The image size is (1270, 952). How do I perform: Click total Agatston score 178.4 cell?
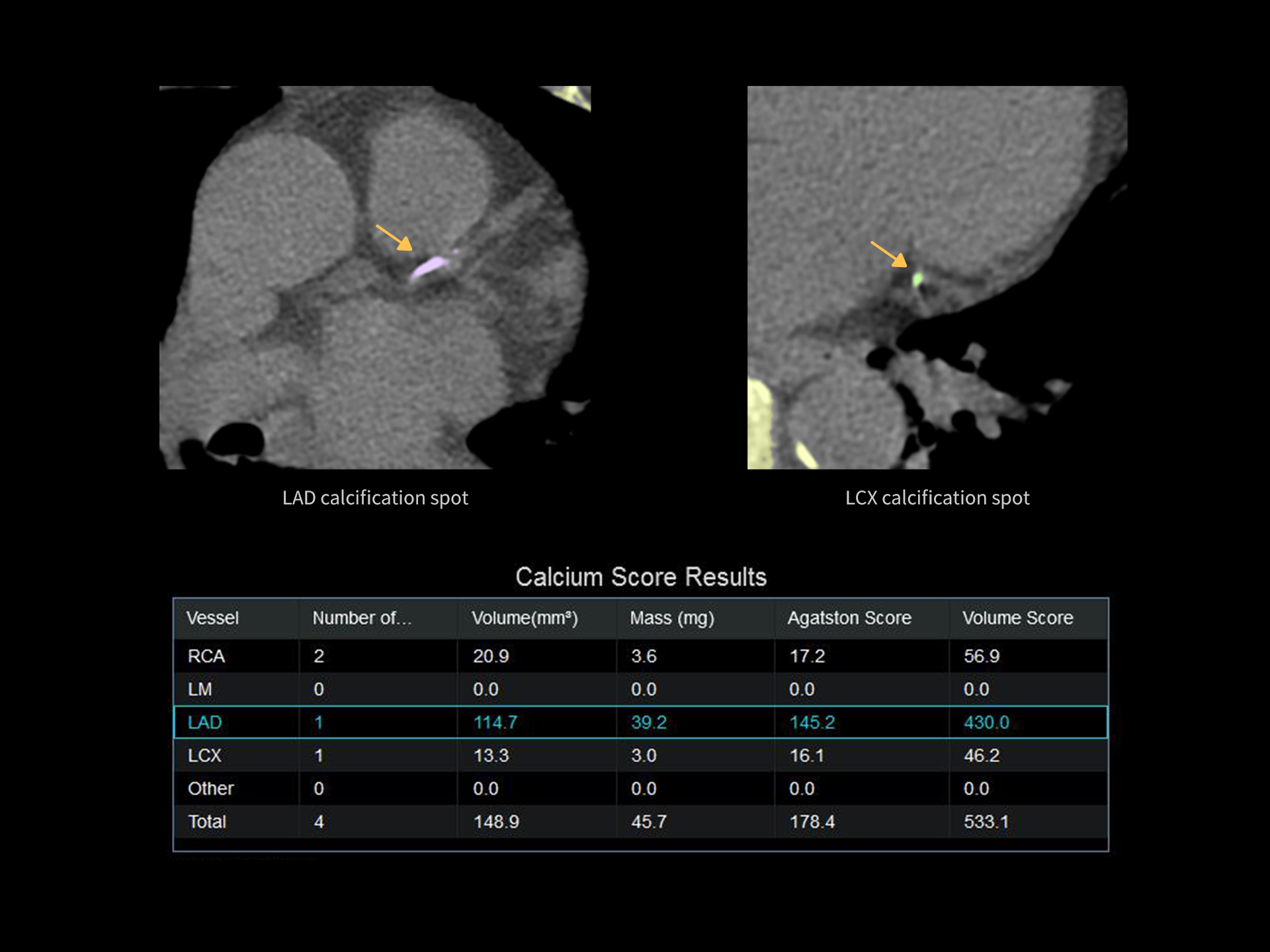point(812,822)
